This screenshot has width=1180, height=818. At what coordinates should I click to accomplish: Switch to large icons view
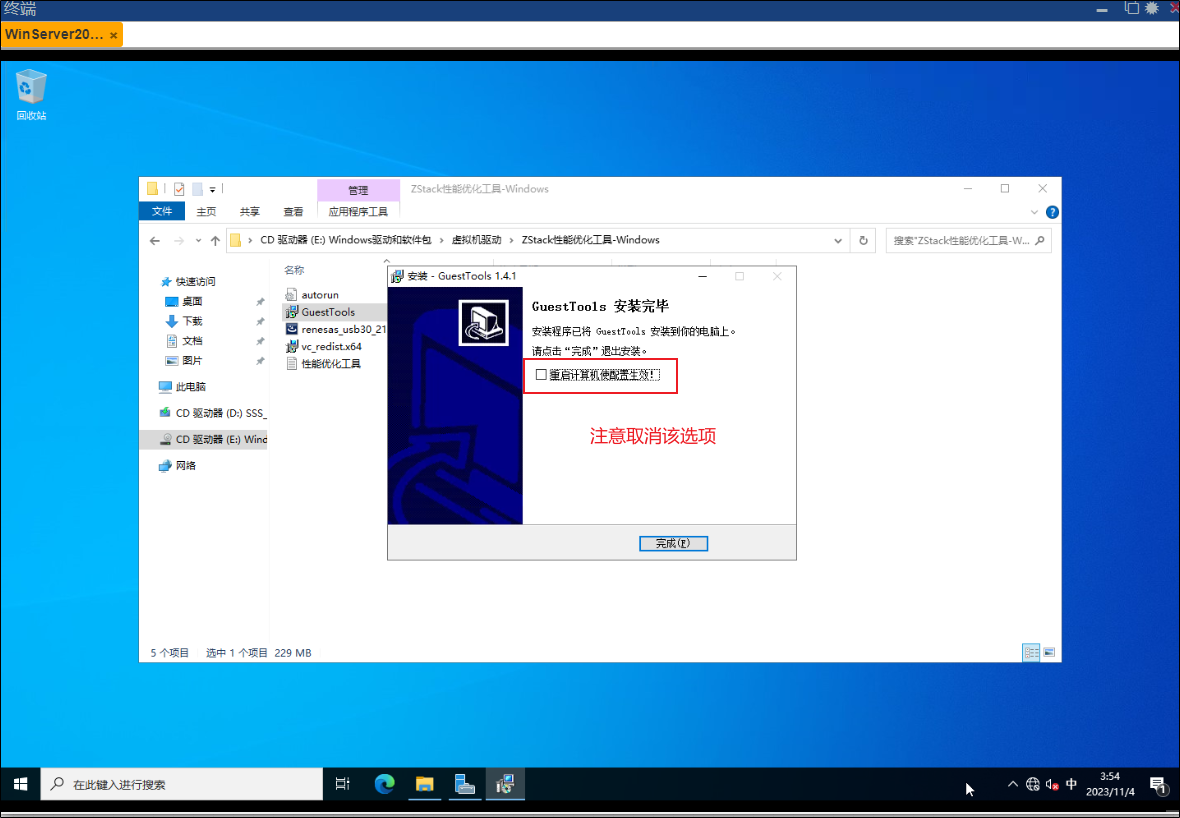tap(1049, 652)
